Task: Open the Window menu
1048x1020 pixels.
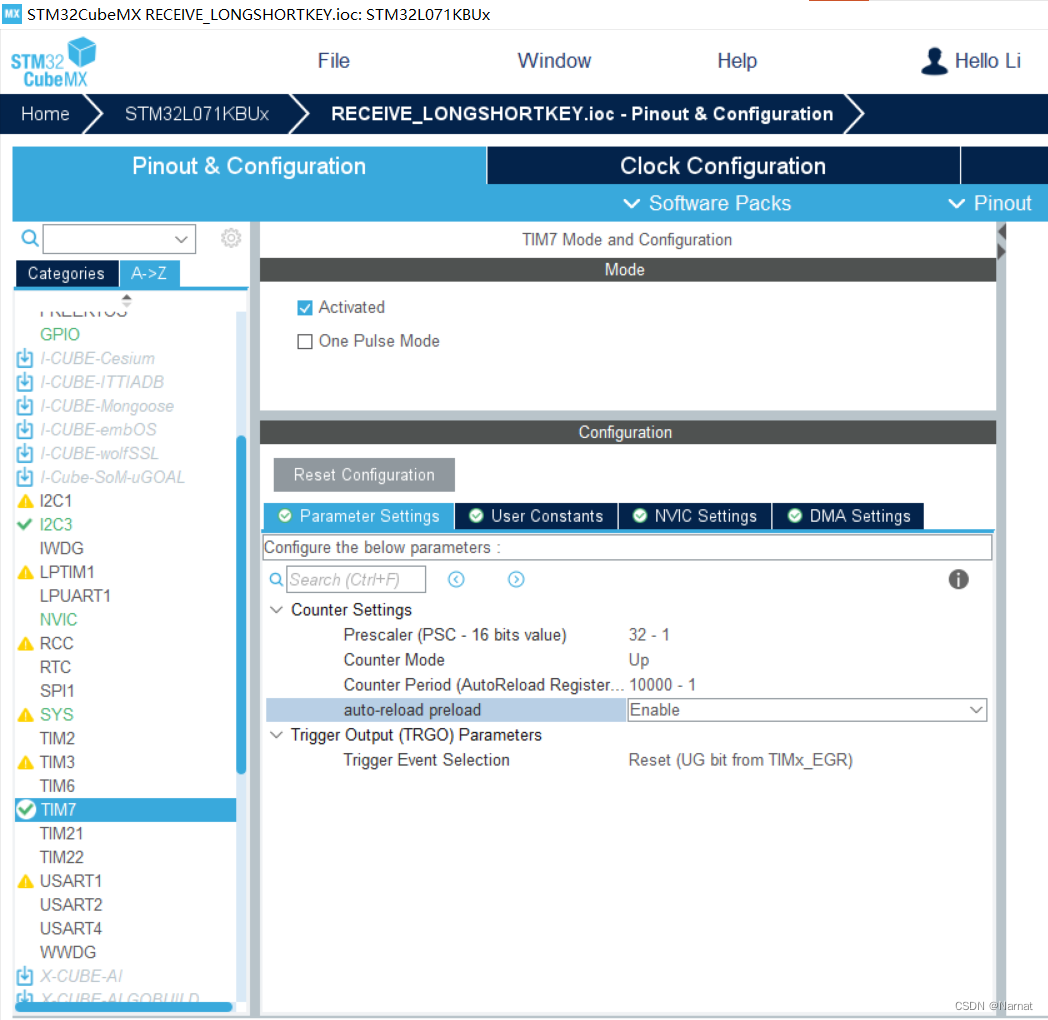Action: [x=554, y=61]
